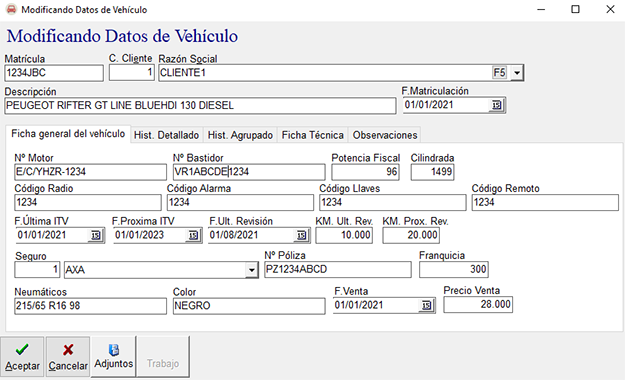
Task: Select the Ficha general del vehículo tab
Action: (68, 134)
